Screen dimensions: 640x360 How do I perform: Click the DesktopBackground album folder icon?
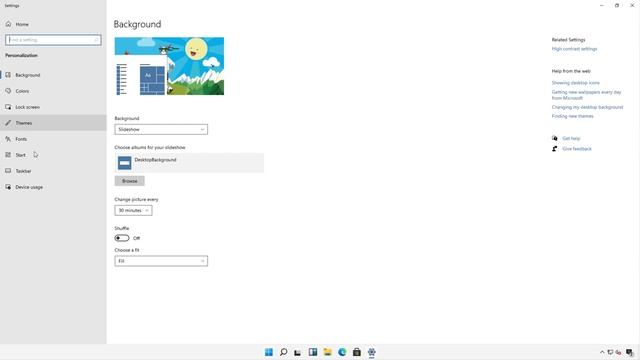click(124, 163)
